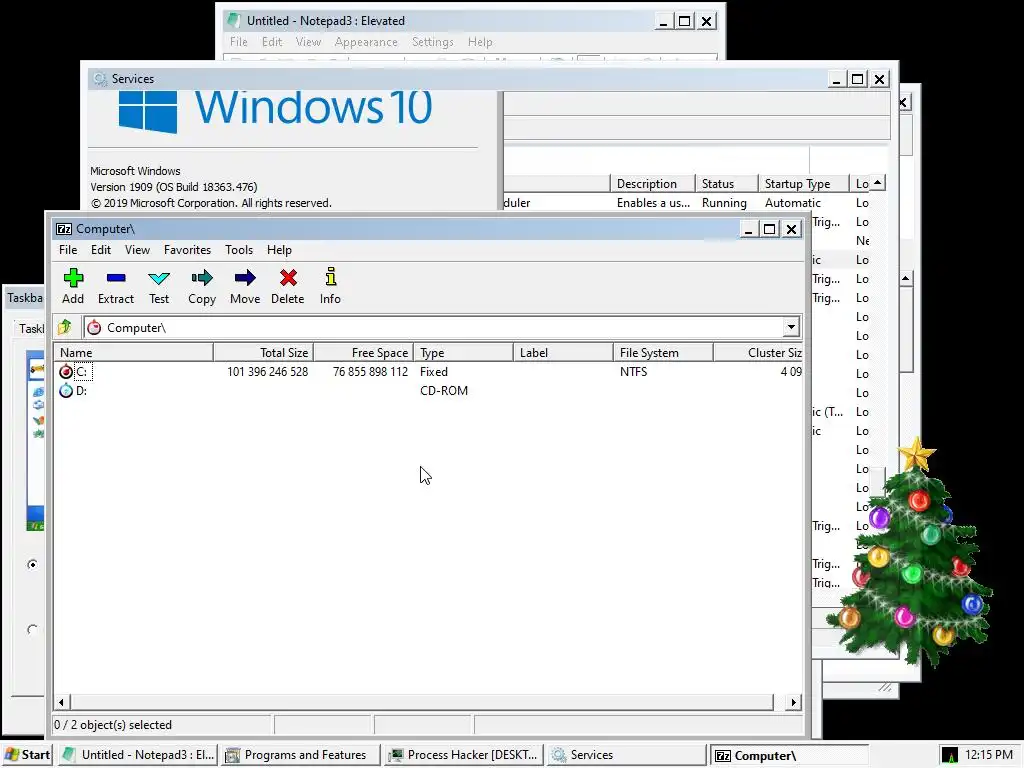Click the Running status cell in Services

click(724, 203)
